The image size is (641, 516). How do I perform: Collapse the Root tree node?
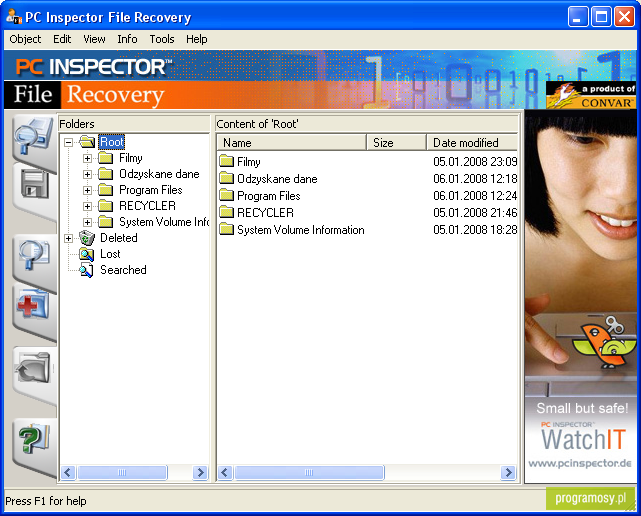pyautogui.click(x=69, y=142)
